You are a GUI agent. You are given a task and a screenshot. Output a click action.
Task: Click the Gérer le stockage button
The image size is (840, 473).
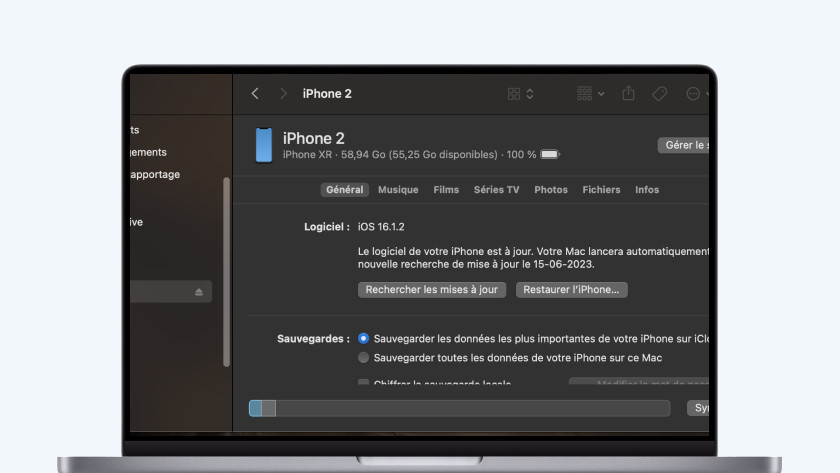pyautogui.click(x=683, y=145)
